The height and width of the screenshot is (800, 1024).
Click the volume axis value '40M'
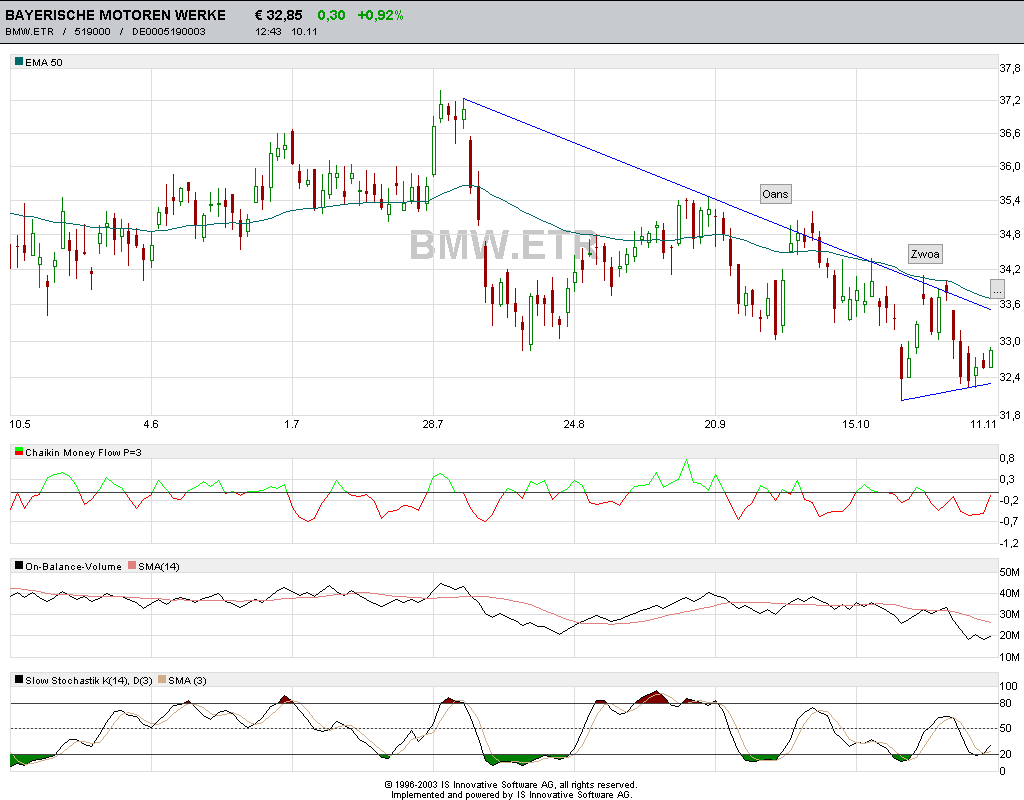click(1010, 594)
